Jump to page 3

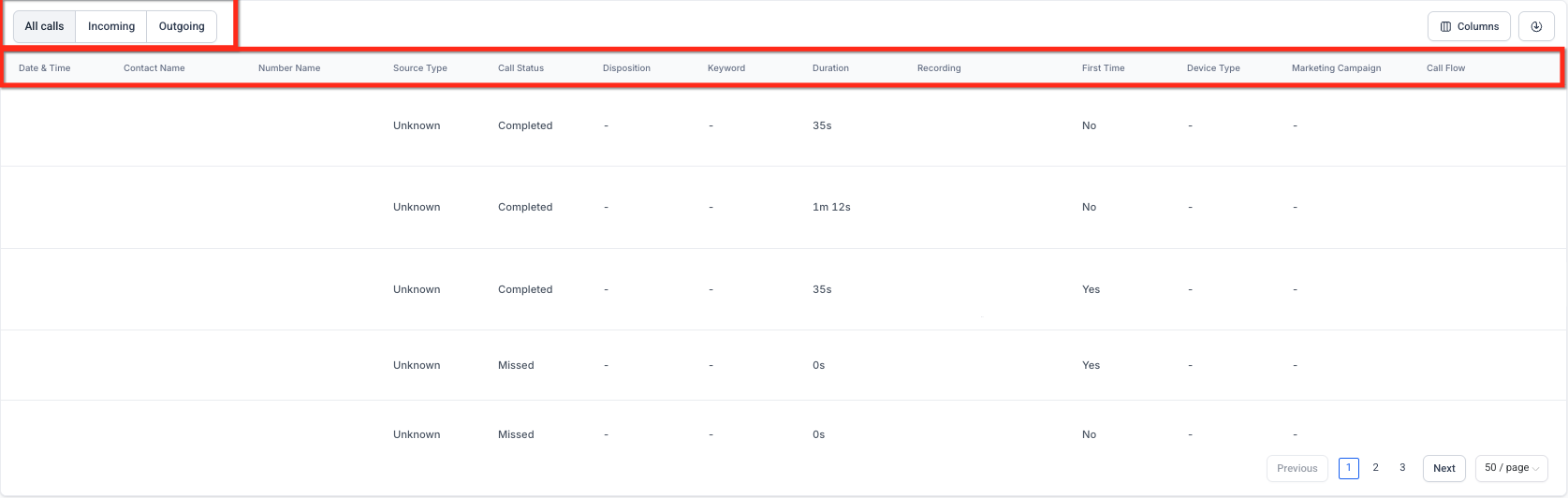point(1402,468)
